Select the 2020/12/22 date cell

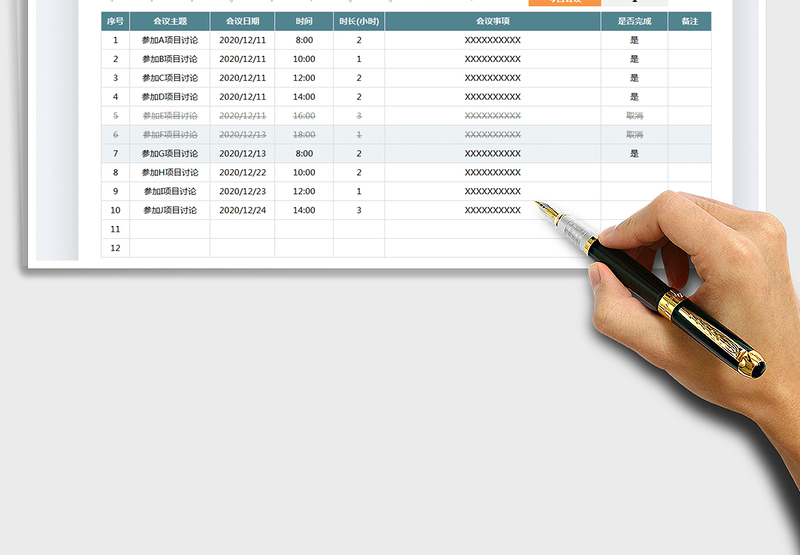(x=242, y=173)
